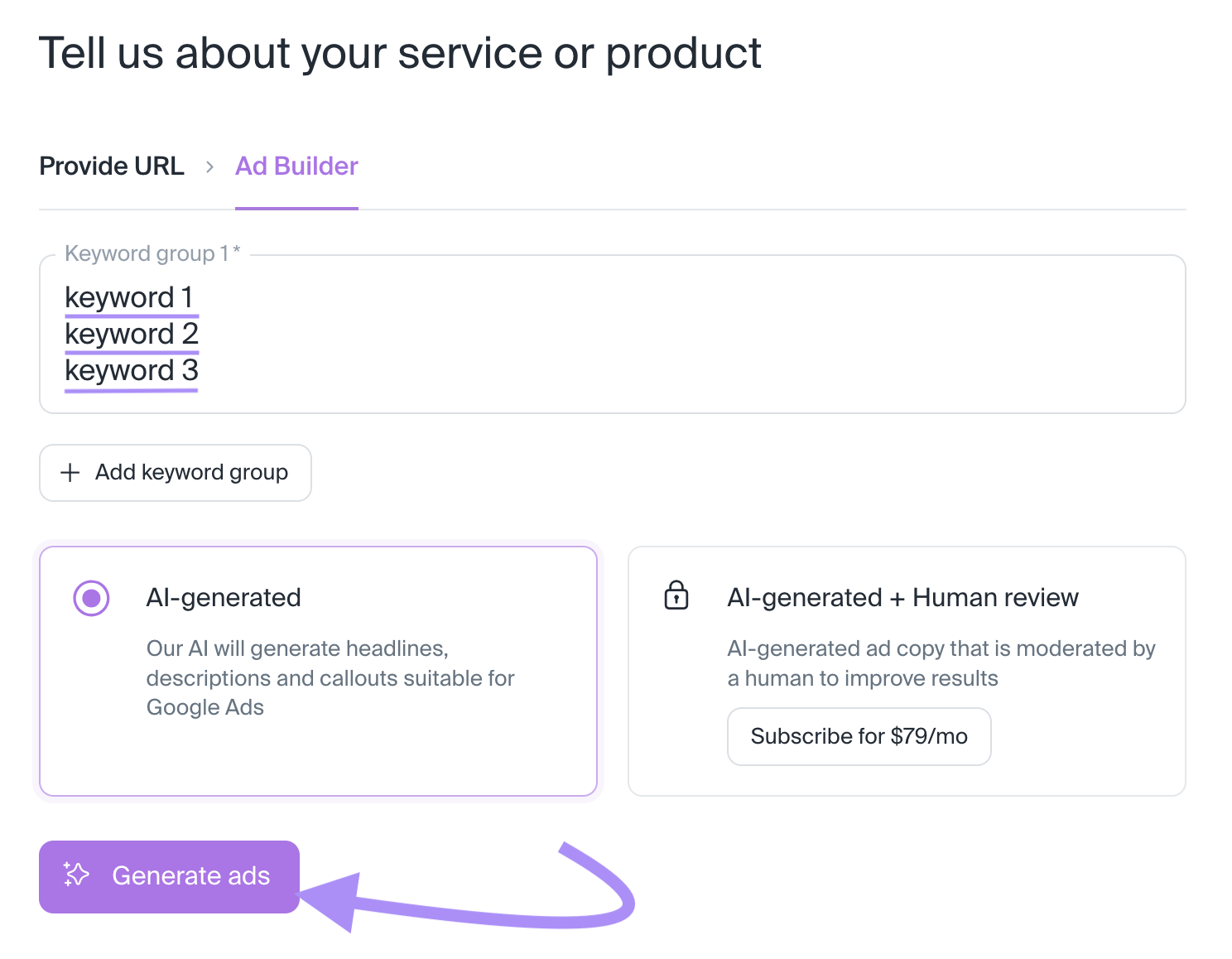Select the AI-generated radio button

point(91,596)
